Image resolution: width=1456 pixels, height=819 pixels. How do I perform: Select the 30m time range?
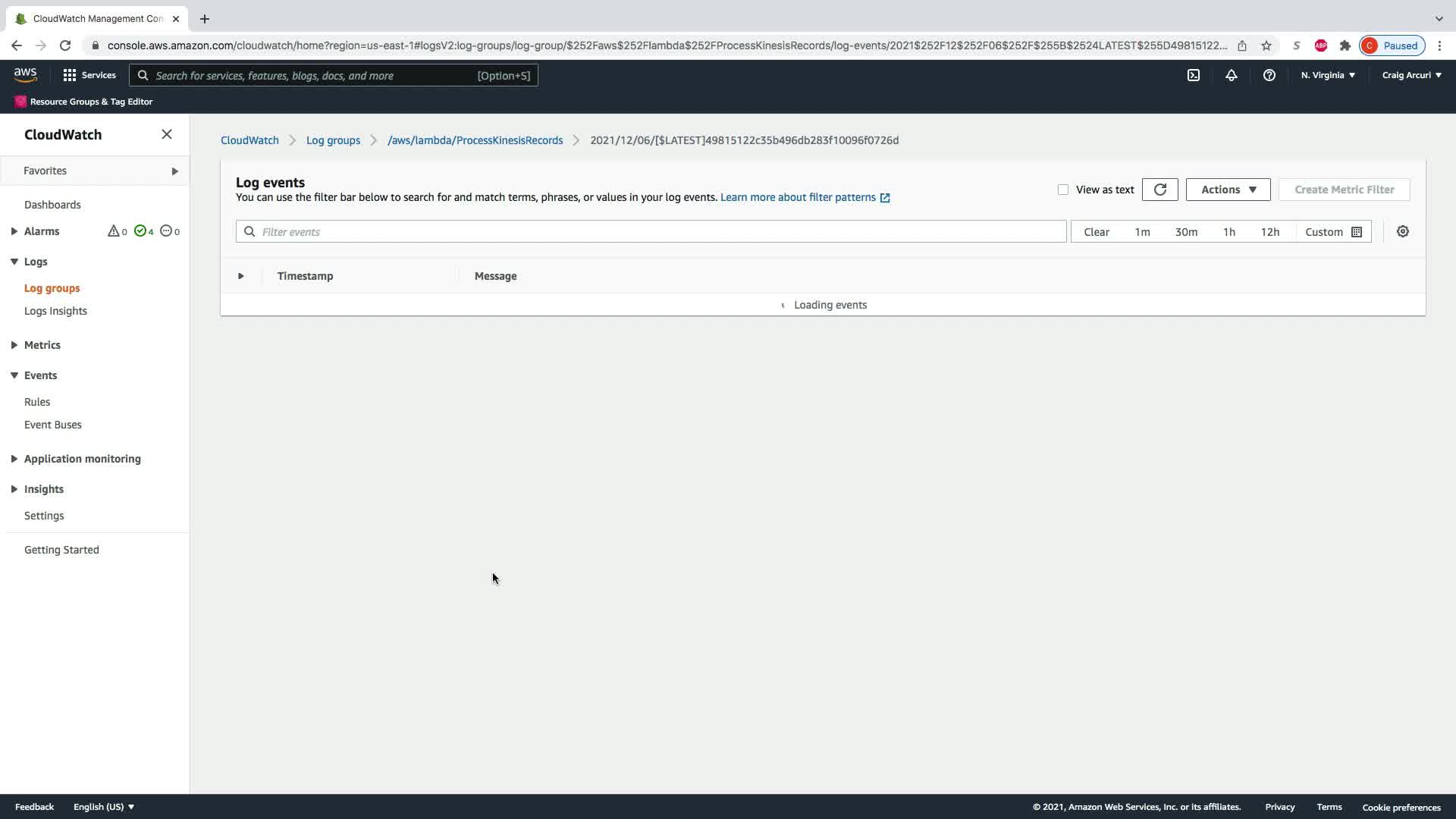tap(1186, 232)
